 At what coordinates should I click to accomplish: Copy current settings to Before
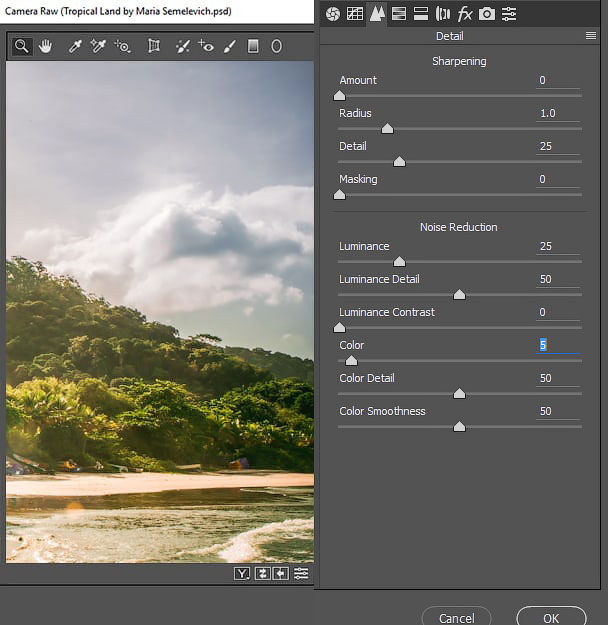pos(280,574)
